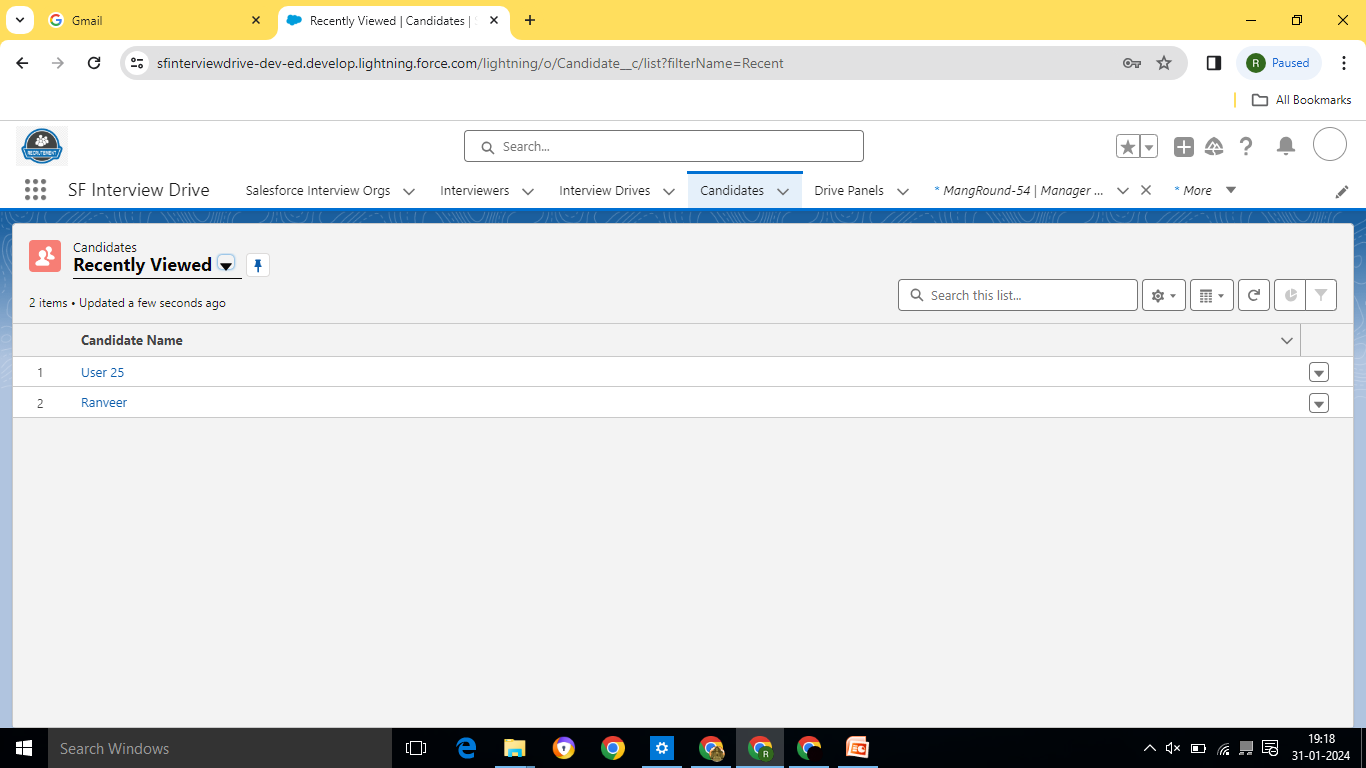Image resolution: width=1366 pixels, height=768 pixels.
Task: Expand Candidates tab chevron
Action: tap(783, 191)
